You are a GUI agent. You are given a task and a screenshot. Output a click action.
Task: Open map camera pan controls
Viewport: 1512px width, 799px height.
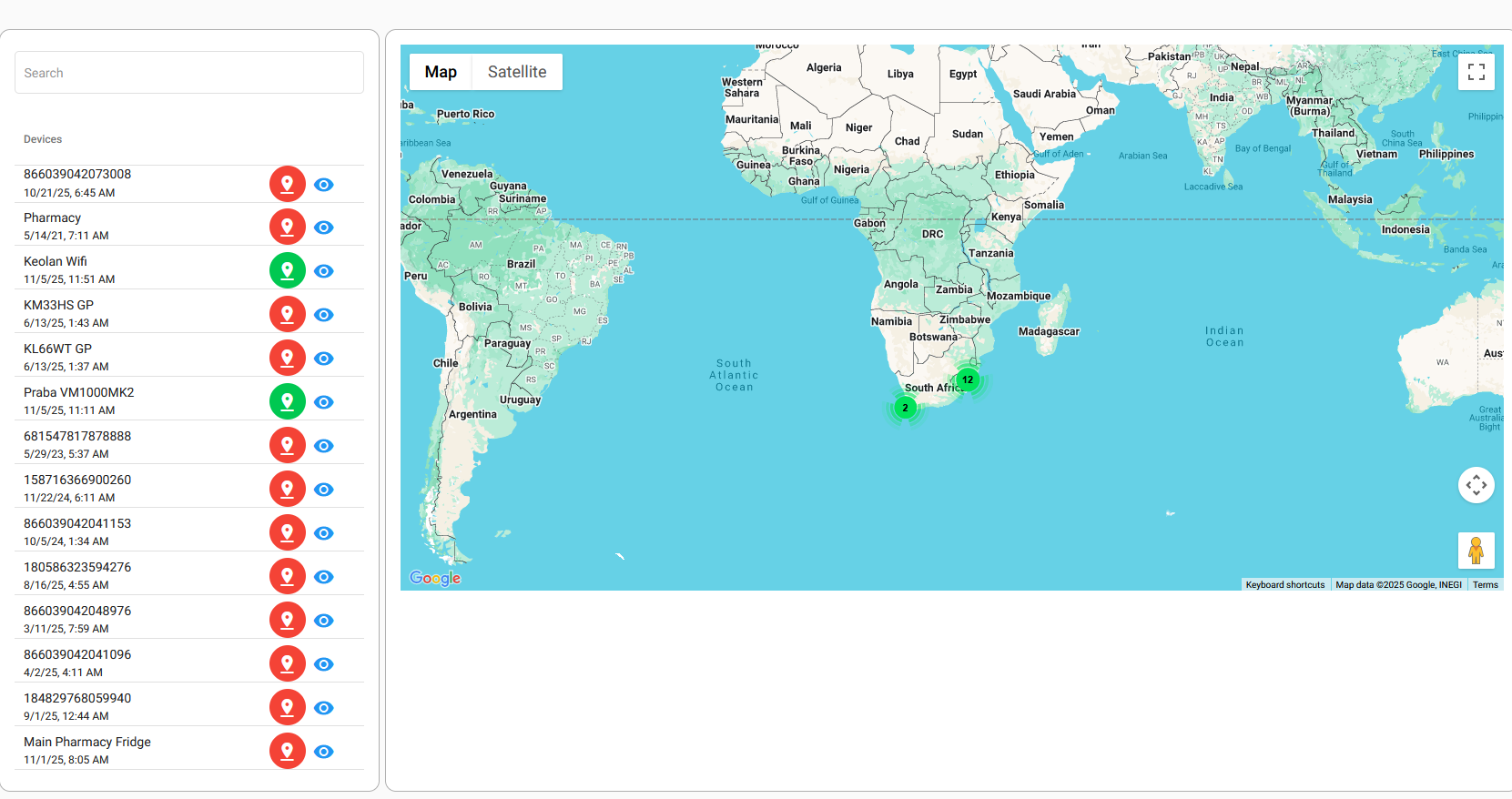1476,485
